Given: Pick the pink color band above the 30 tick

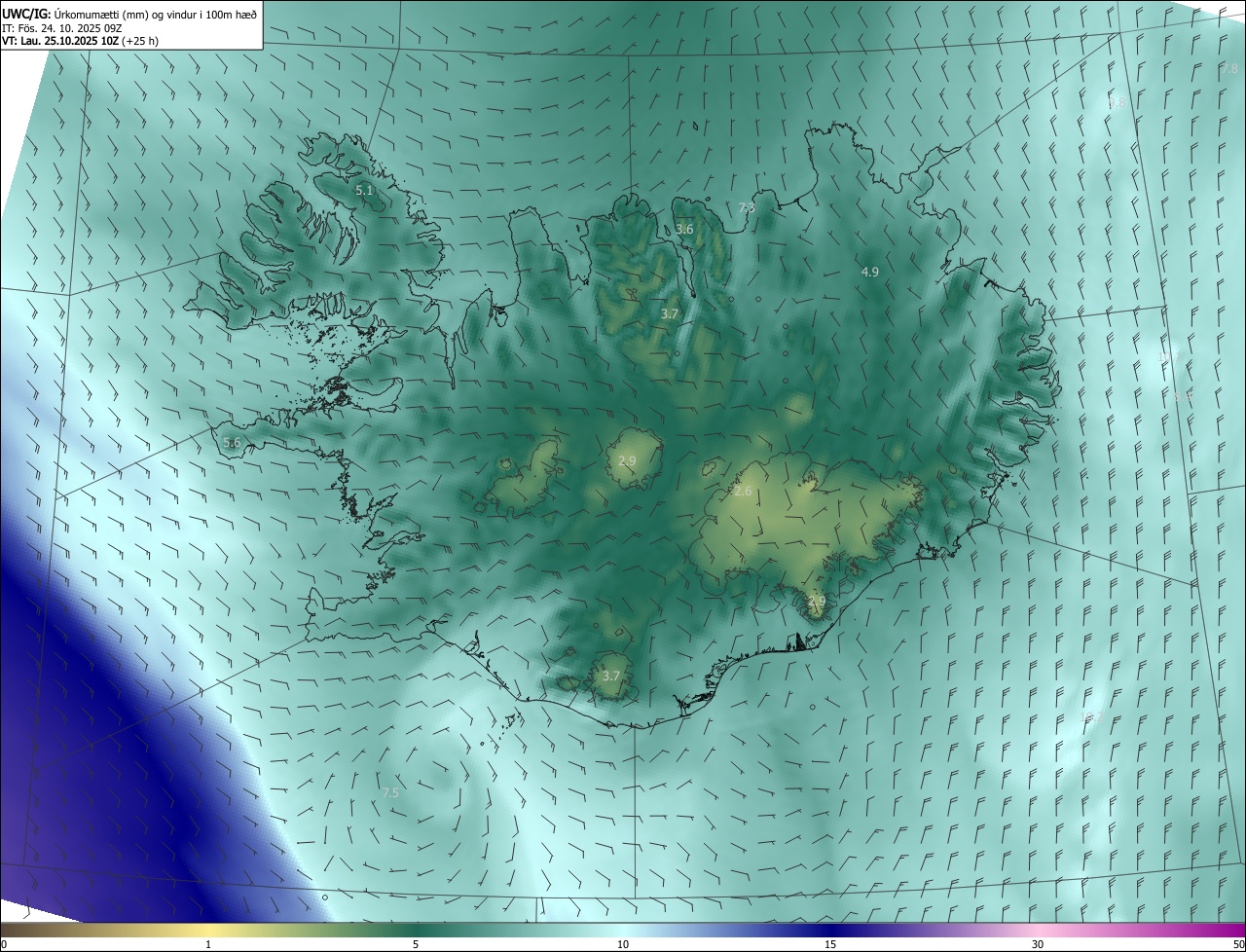Looking at the screenshot, I should coord(1038,931).
